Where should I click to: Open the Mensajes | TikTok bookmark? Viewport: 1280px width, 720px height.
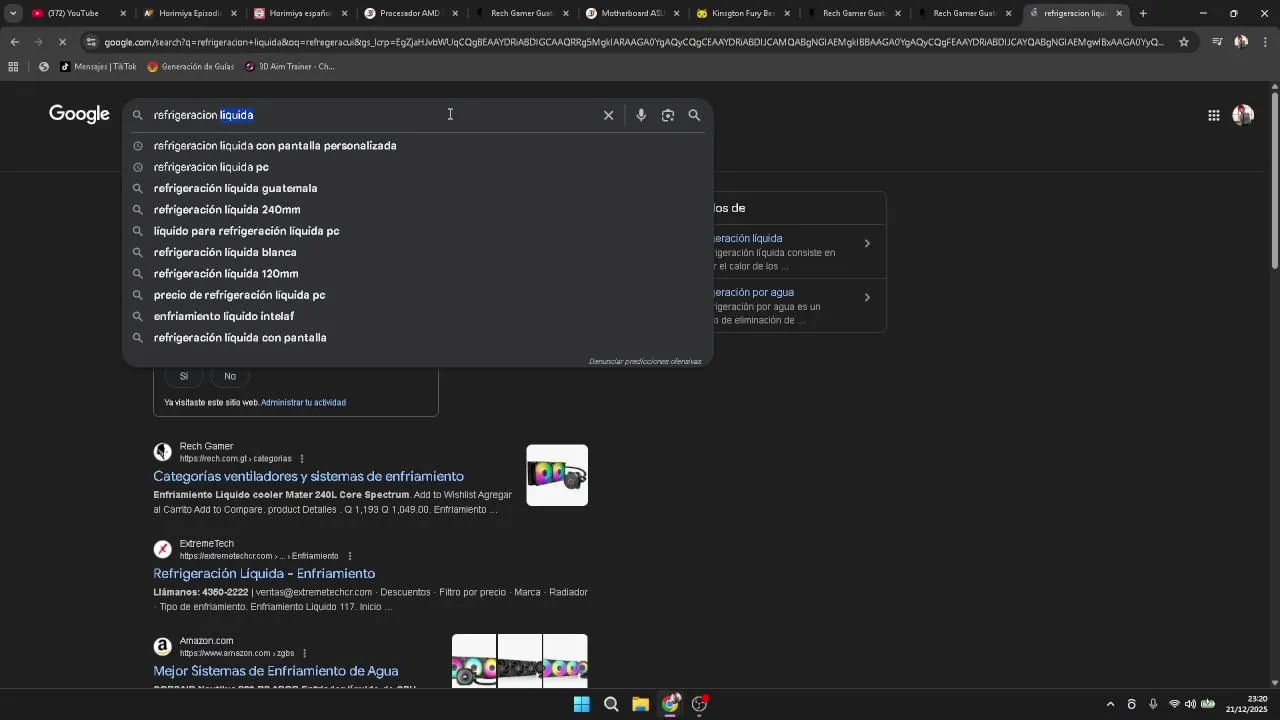pyautogui.click(x=98, y=66)
